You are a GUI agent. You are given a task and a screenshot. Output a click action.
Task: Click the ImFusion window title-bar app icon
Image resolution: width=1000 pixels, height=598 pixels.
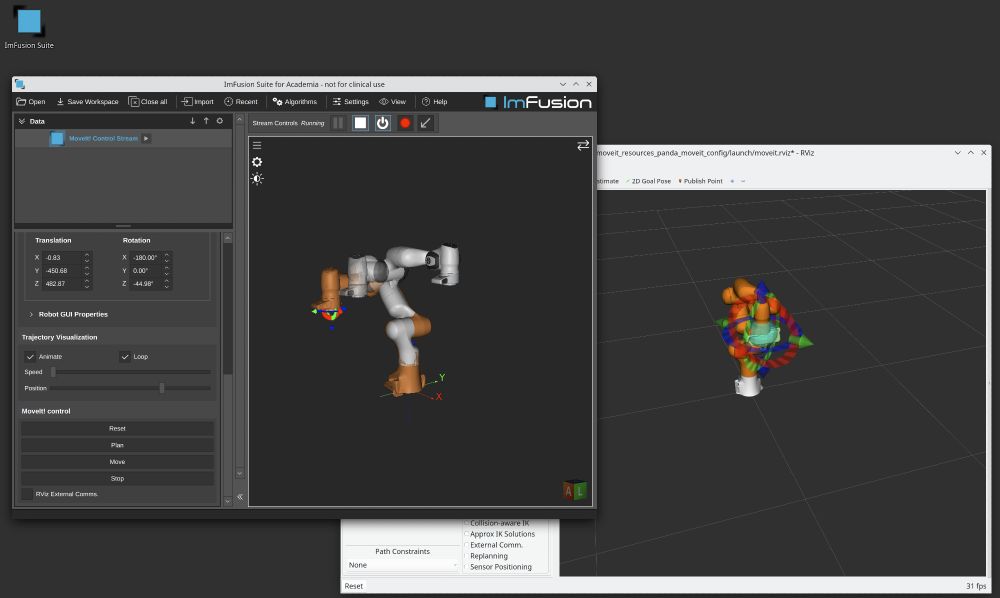[20, 84]
